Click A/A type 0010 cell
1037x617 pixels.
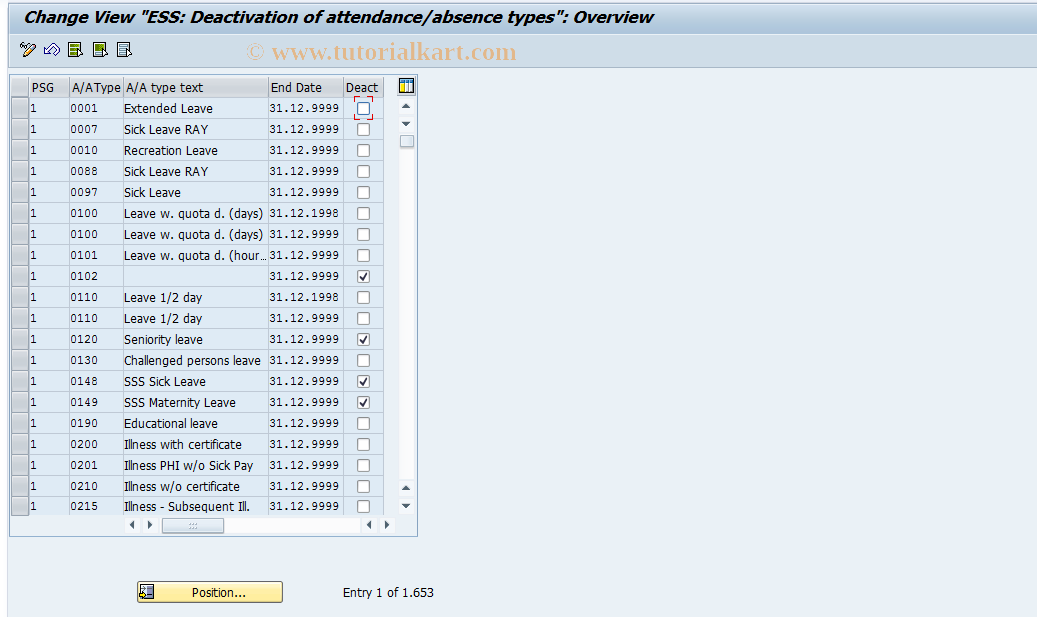click(96, 150)
